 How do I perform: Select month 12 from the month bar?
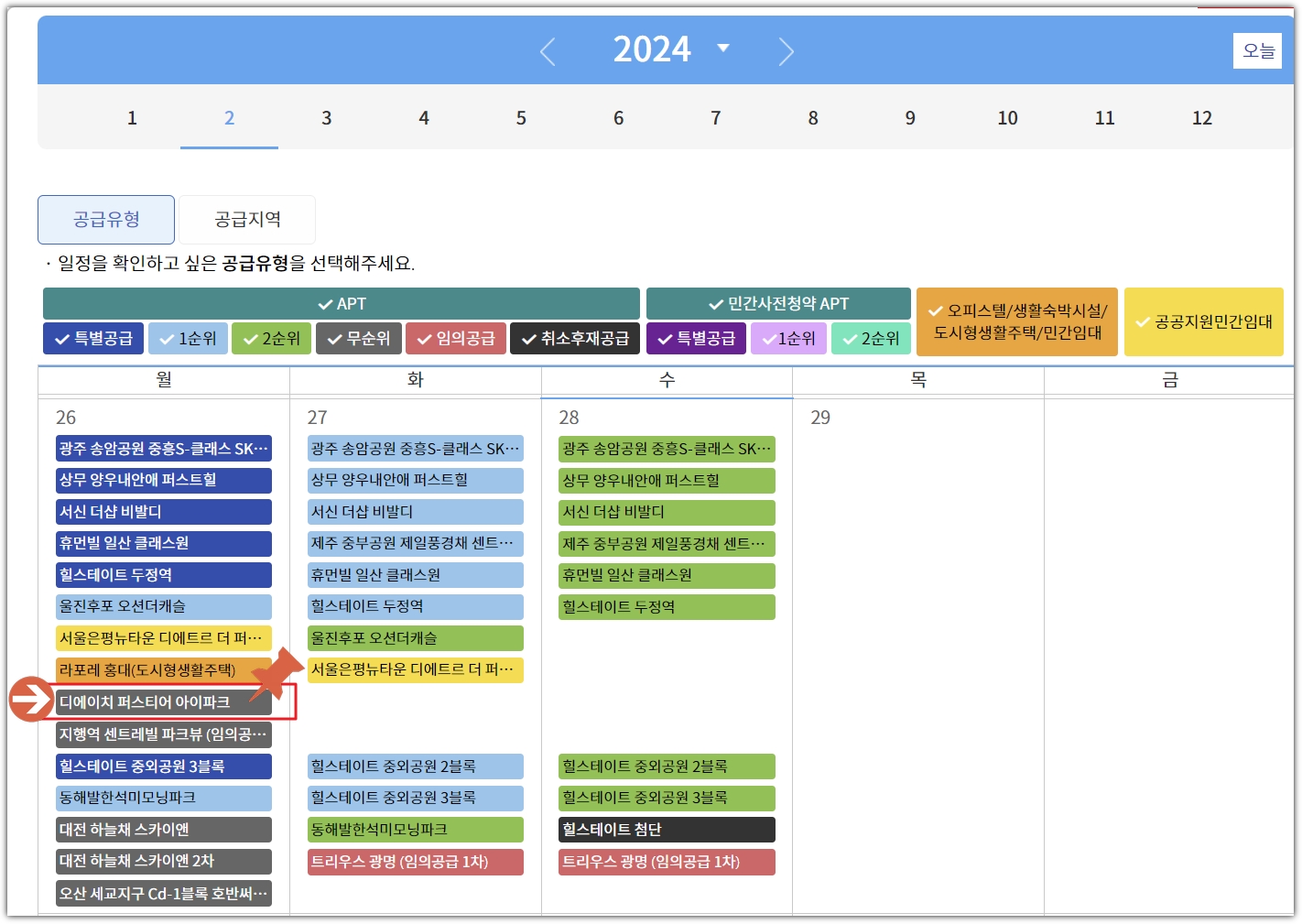pyautogui.click(x=1202, y=117)
